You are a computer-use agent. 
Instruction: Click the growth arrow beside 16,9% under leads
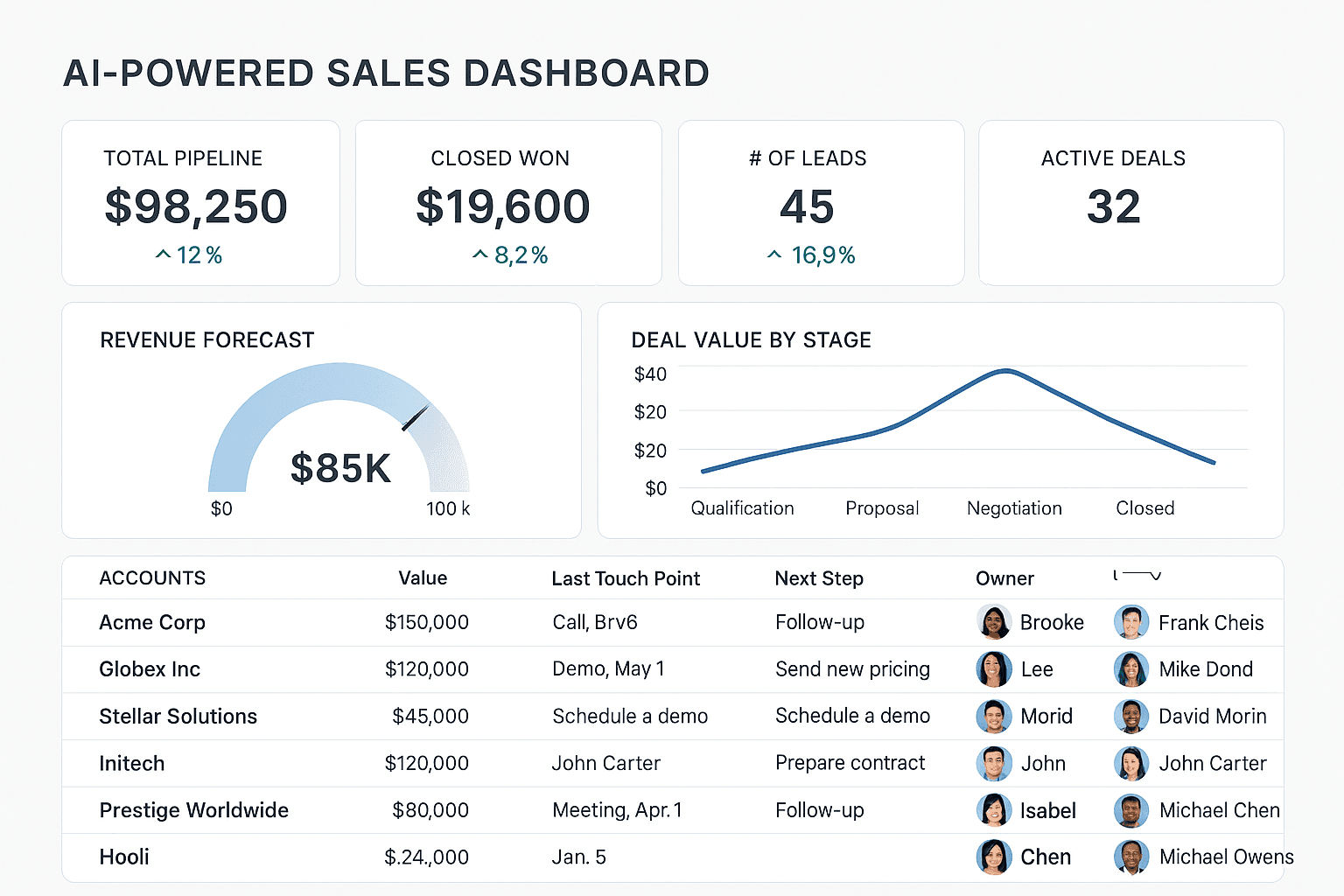tap(773, 255)
